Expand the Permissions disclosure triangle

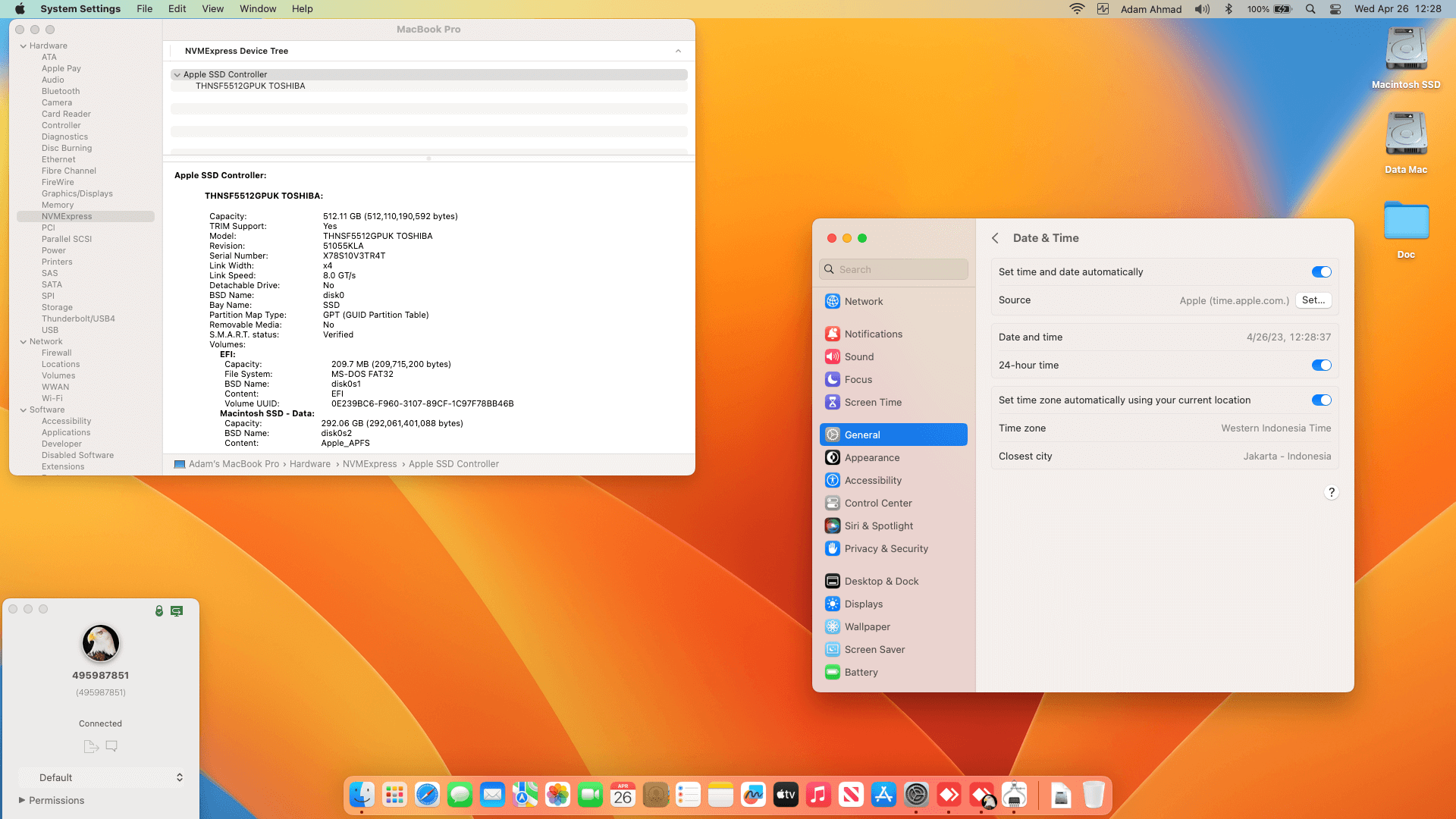pos(22,800)
